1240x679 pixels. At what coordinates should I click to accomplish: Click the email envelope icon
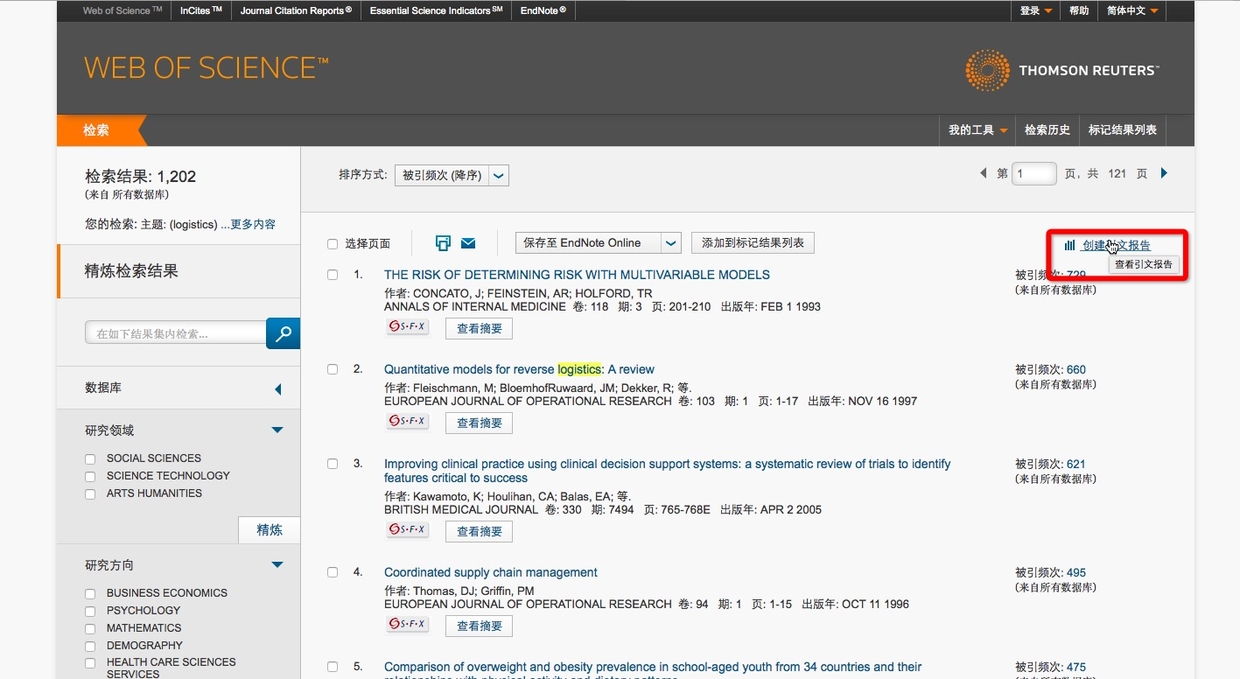coord(467,243)
